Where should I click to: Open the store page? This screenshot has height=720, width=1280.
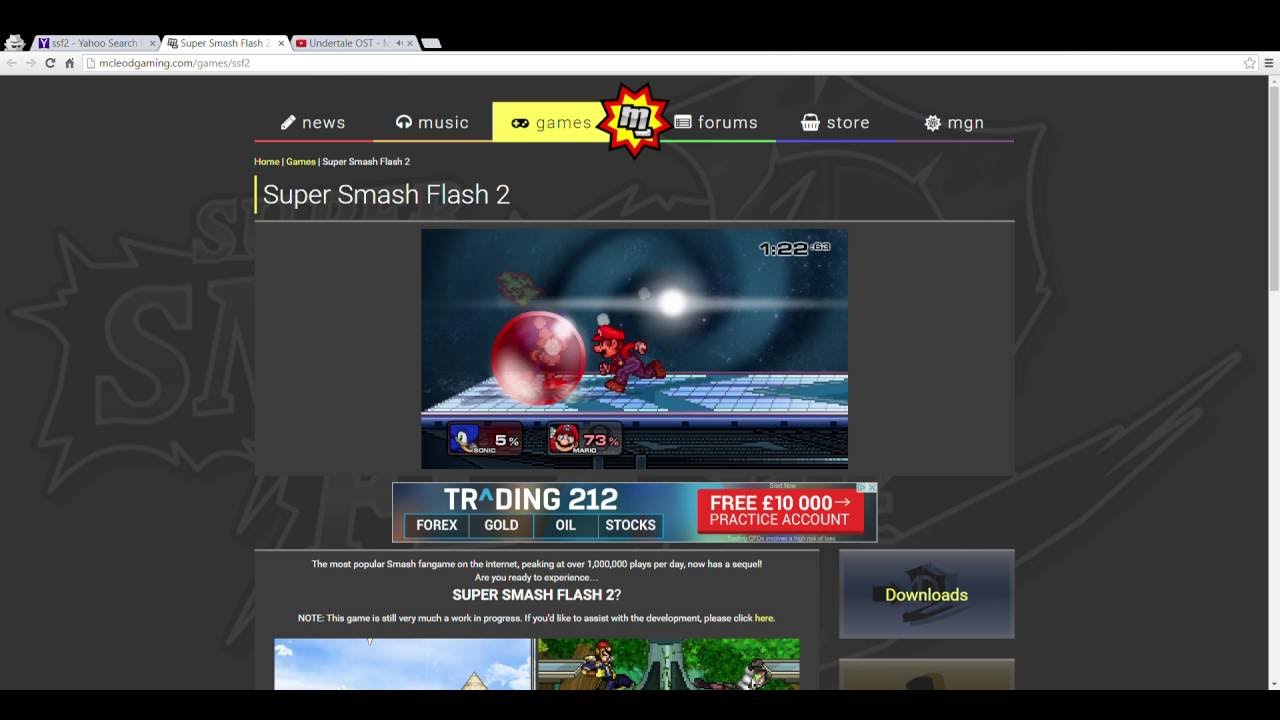pyautogui.click(x=835, y=122)
